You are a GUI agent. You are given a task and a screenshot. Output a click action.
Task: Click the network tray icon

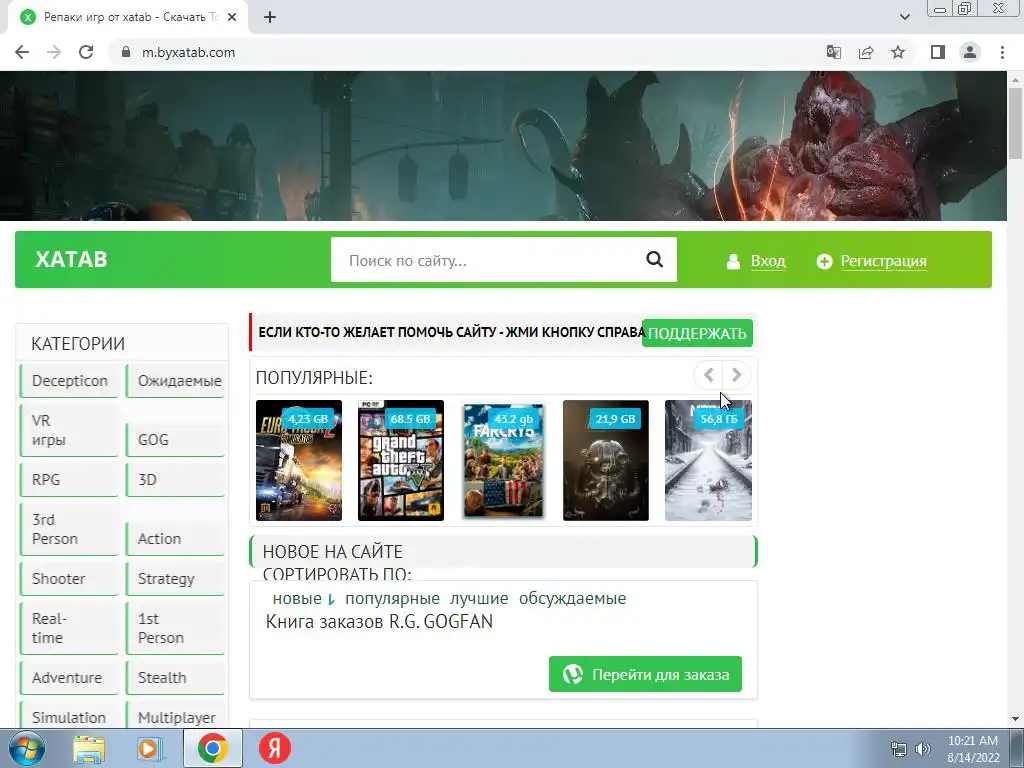[x=899, y=749]
